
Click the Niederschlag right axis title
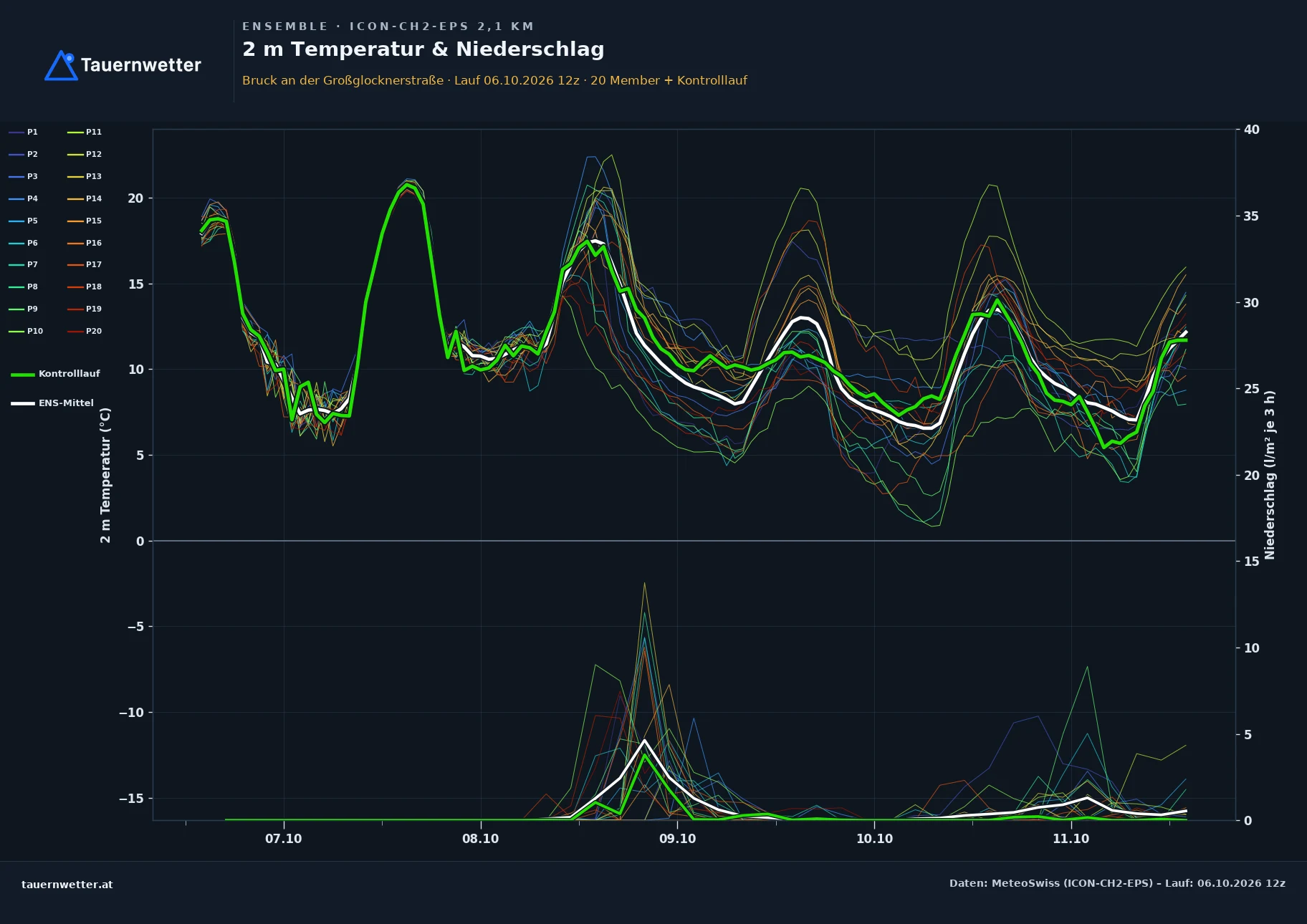tap(1270, 475)
